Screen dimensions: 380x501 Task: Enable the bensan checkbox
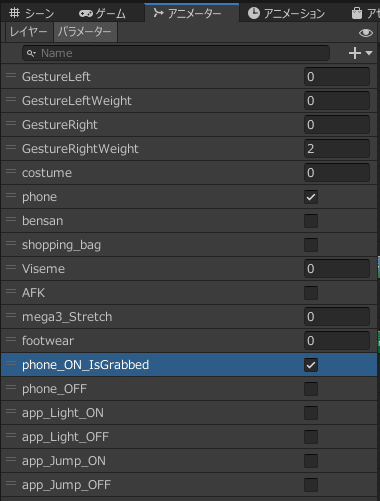pyautogui.click(x=311, y=221)
